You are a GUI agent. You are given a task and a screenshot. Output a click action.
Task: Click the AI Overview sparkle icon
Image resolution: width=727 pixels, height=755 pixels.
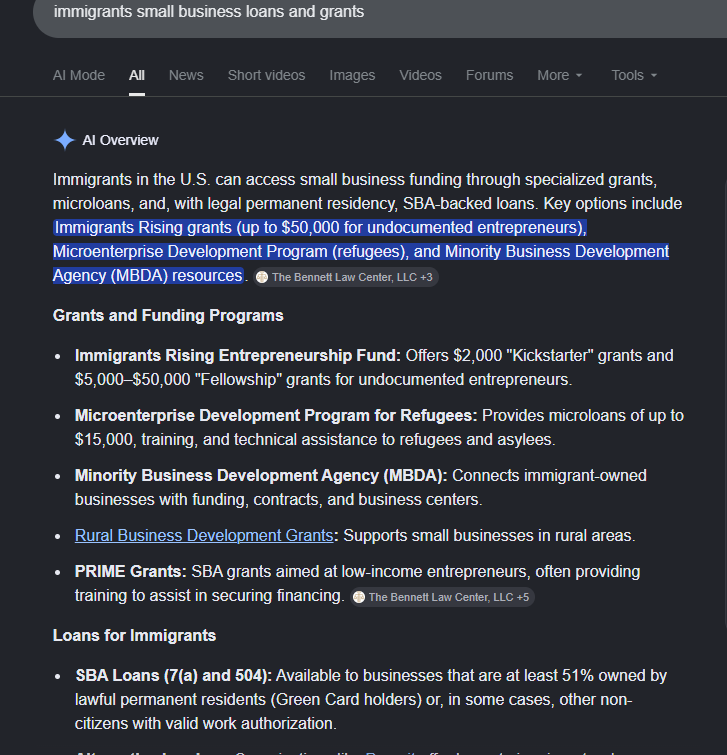coord(65,140)
